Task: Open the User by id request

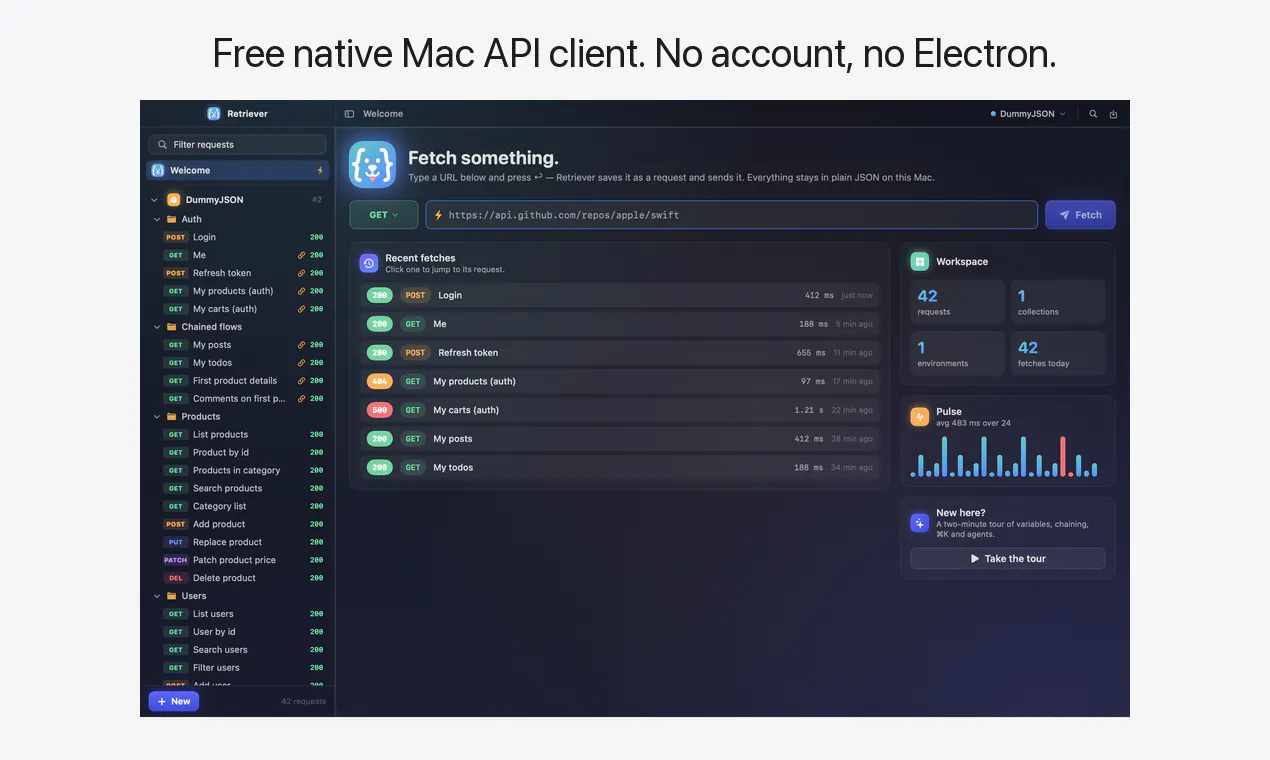Action: tap(237, 632)
